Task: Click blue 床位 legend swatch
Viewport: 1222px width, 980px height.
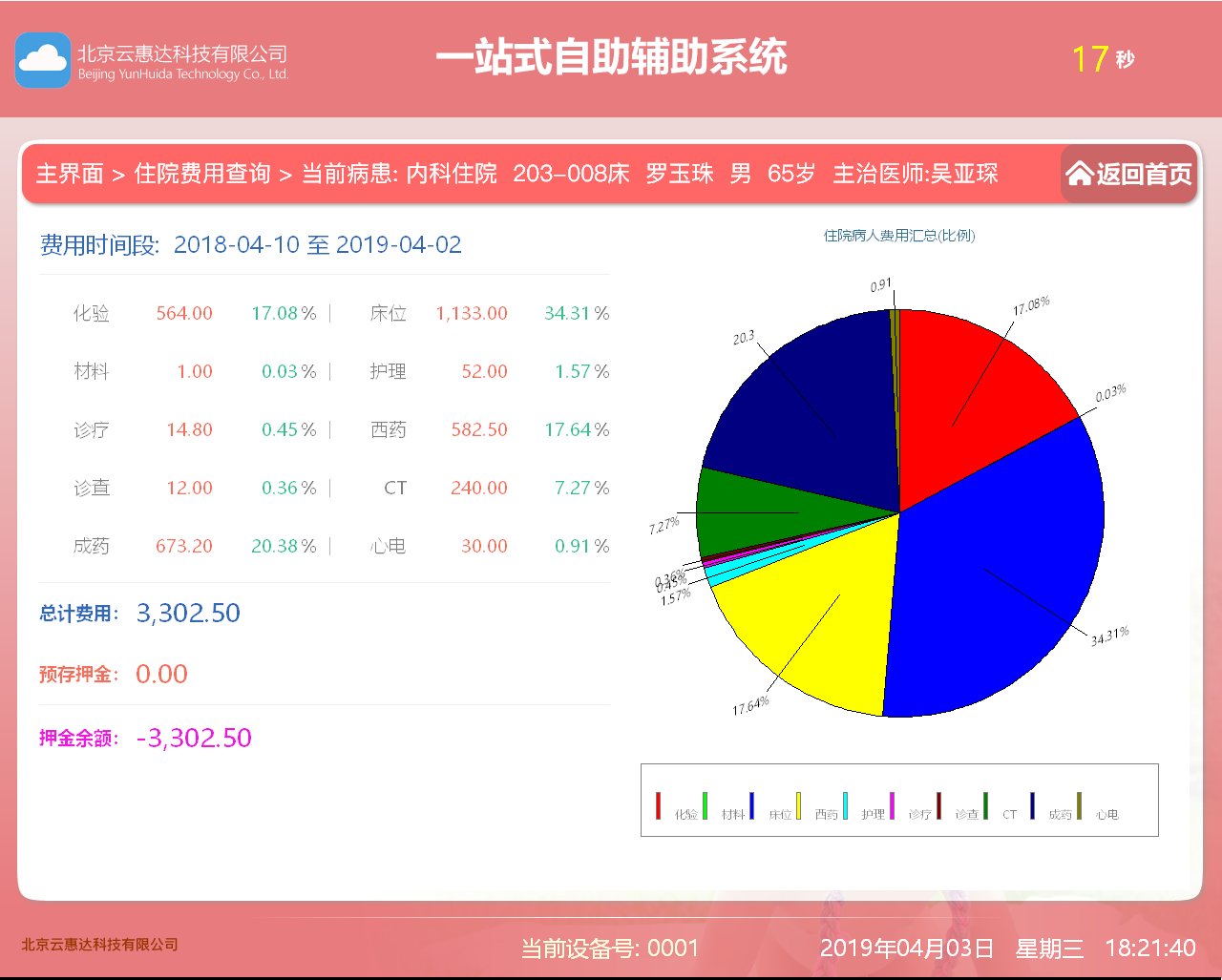Action: (x=752, y=805)
